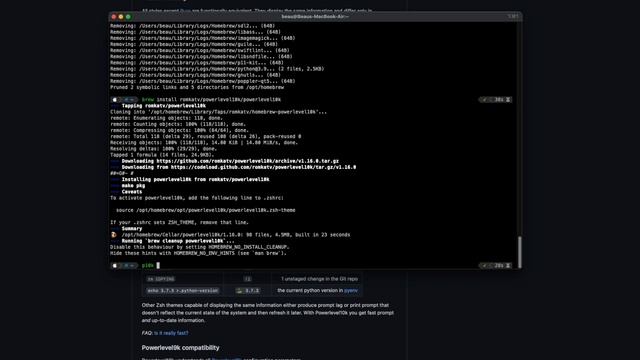Viewport: 640px width, 360px height.
Task: Click the 'Cloning into' homebrew Taps line
Action: pyautogui.click(x=218, y=112)
